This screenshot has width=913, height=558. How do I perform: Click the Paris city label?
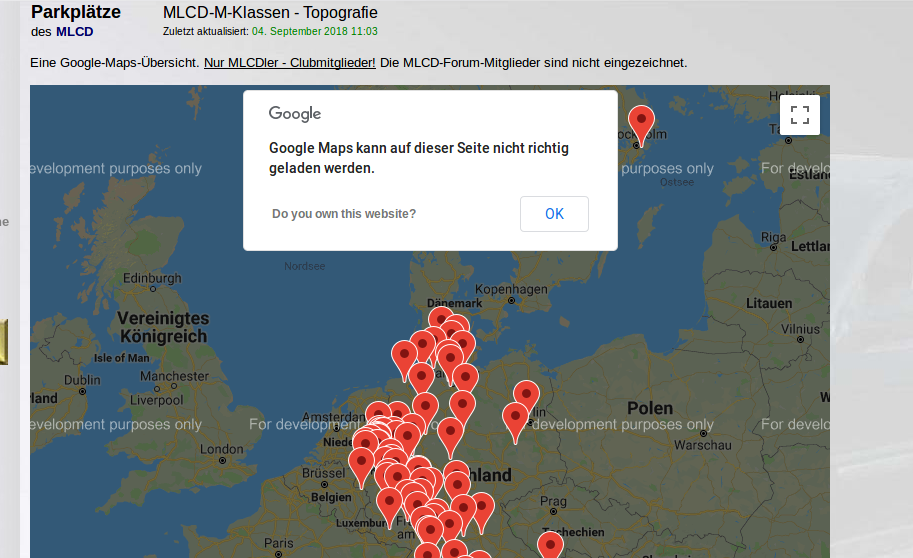point(279,543)
